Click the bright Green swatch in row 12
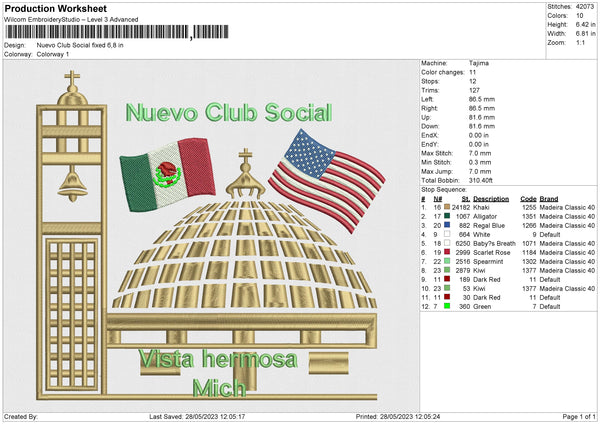600x424 pixels. pyautogui.click(x=447, y=306)
